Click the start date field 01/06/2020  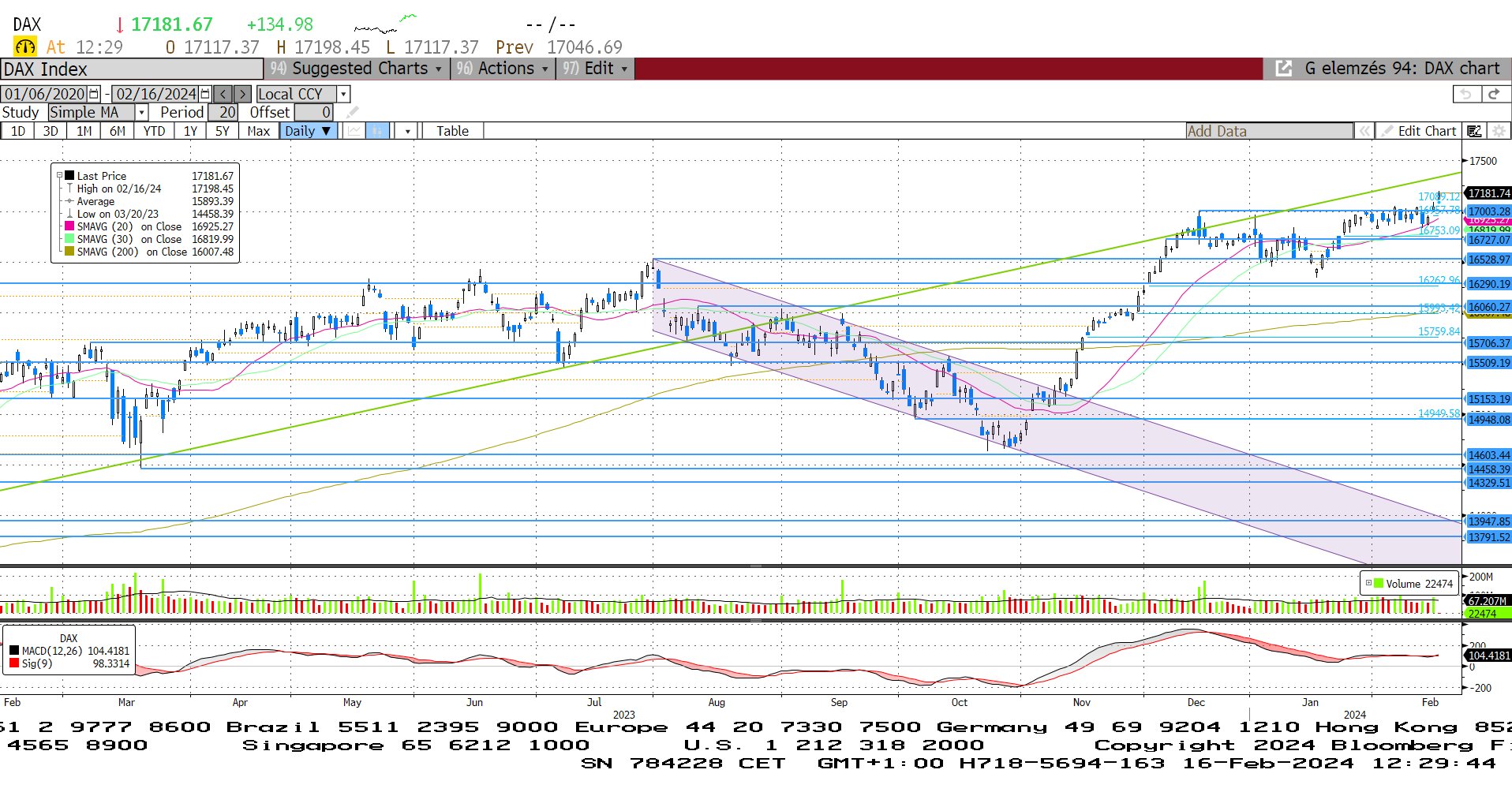point(45,94)
